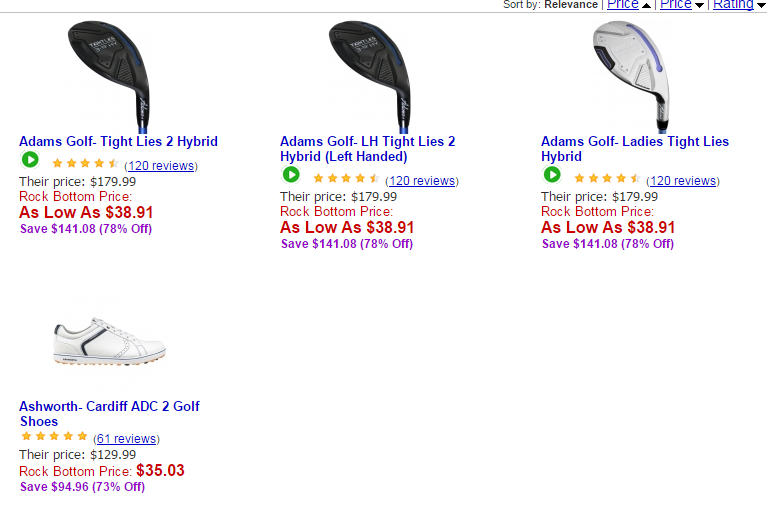Open Adams Golf- Tight Lies 2 Hybrid link

click(118, 142)
